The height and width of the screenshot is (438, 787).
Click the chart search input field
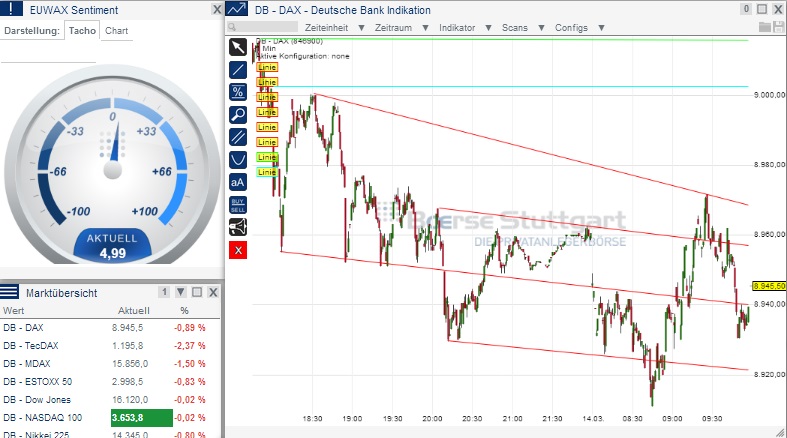(263, 27)
